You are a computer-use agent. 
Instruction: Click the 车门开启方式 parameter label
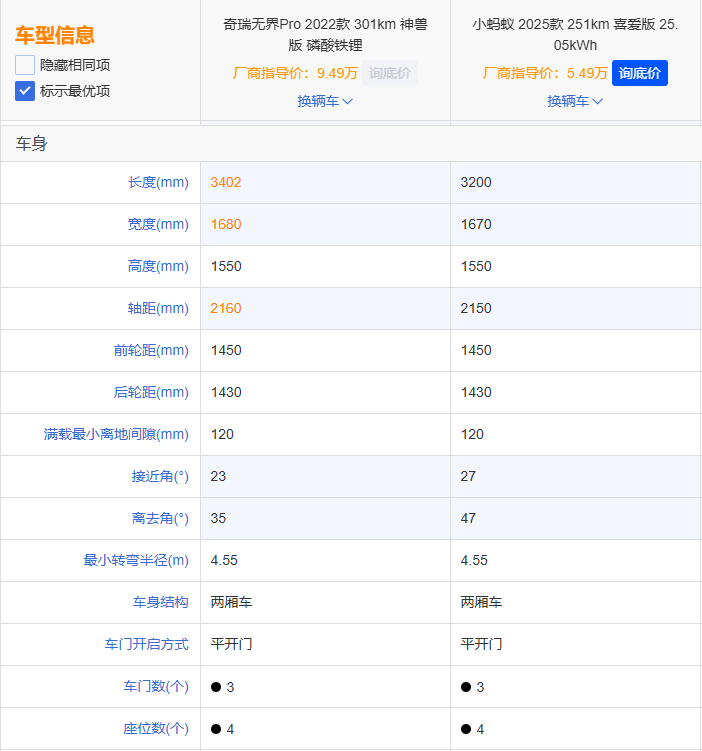tap(147, 644)
